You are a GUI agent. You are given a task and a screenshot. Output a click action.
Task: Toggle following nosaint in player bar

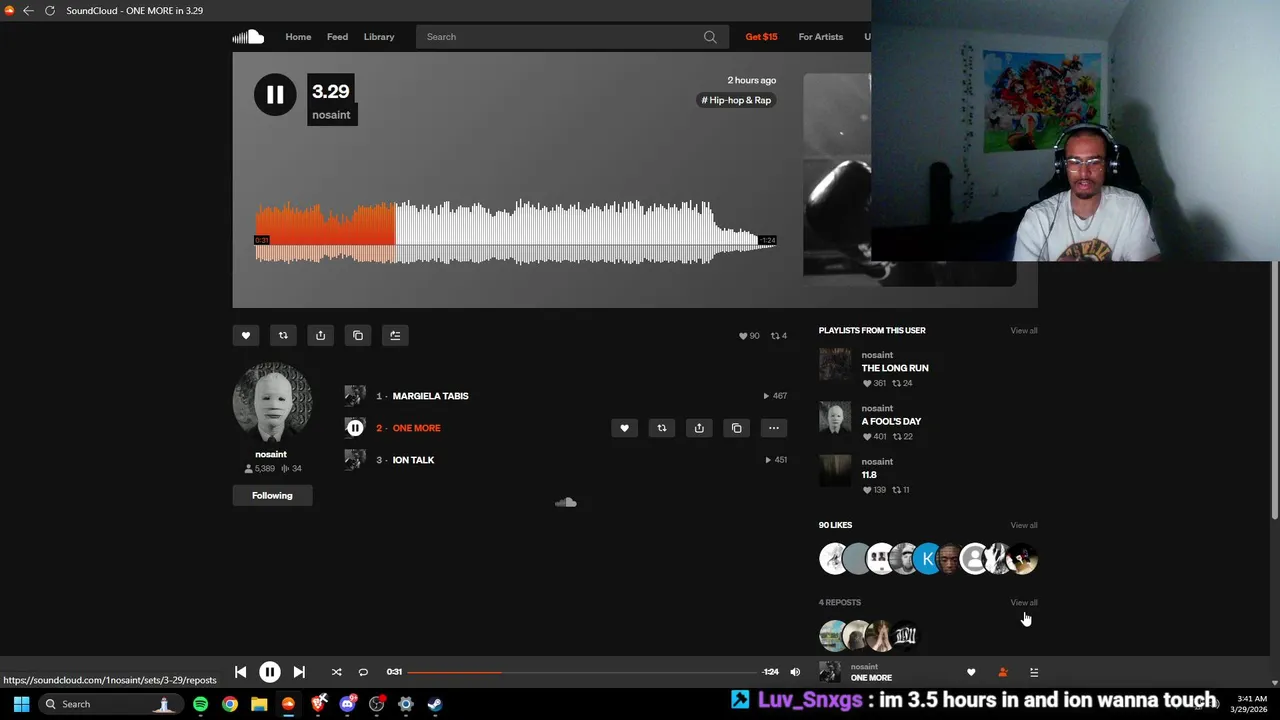pos(1003,672)
